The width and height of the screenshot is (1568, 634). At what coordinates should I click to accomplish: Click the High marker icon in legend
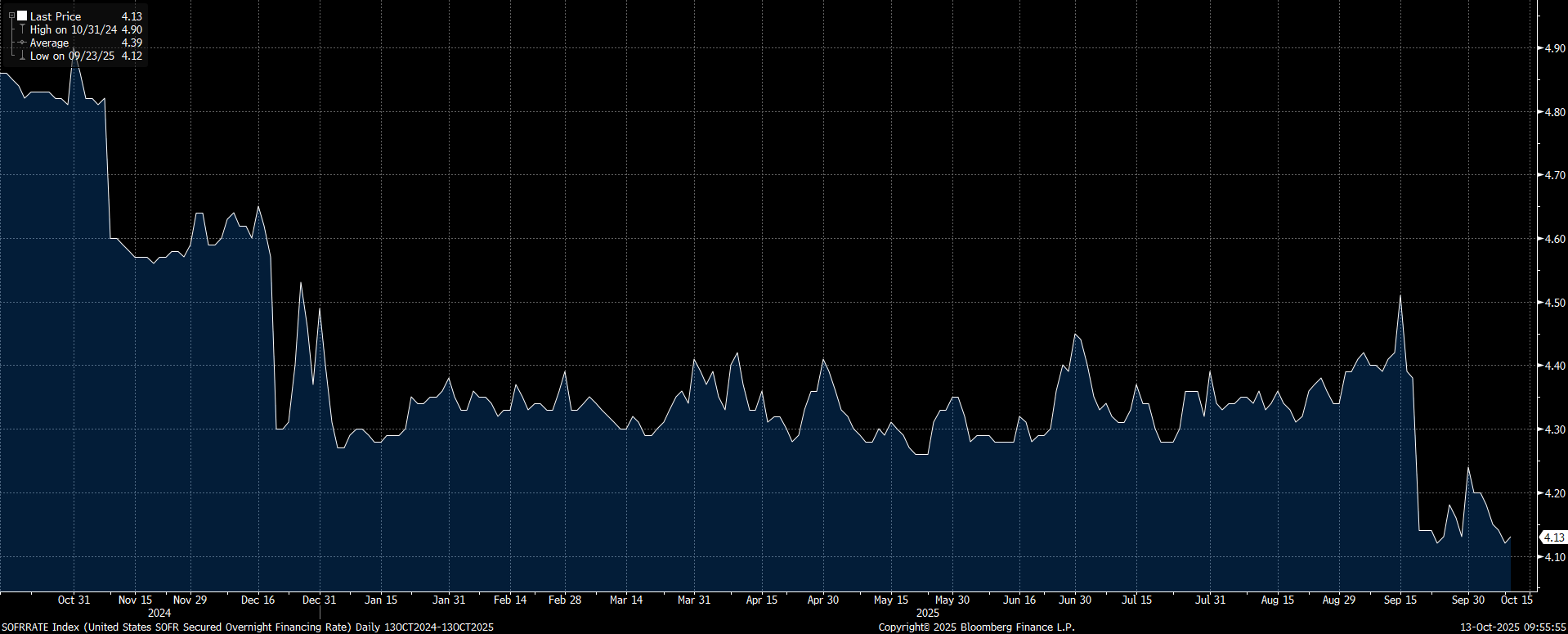point(22,29)
